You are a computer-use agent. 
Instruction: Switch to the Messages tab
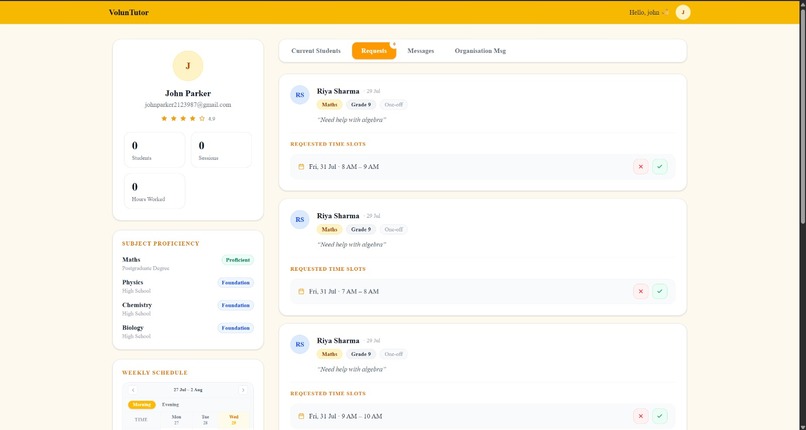tap(420, 51)
